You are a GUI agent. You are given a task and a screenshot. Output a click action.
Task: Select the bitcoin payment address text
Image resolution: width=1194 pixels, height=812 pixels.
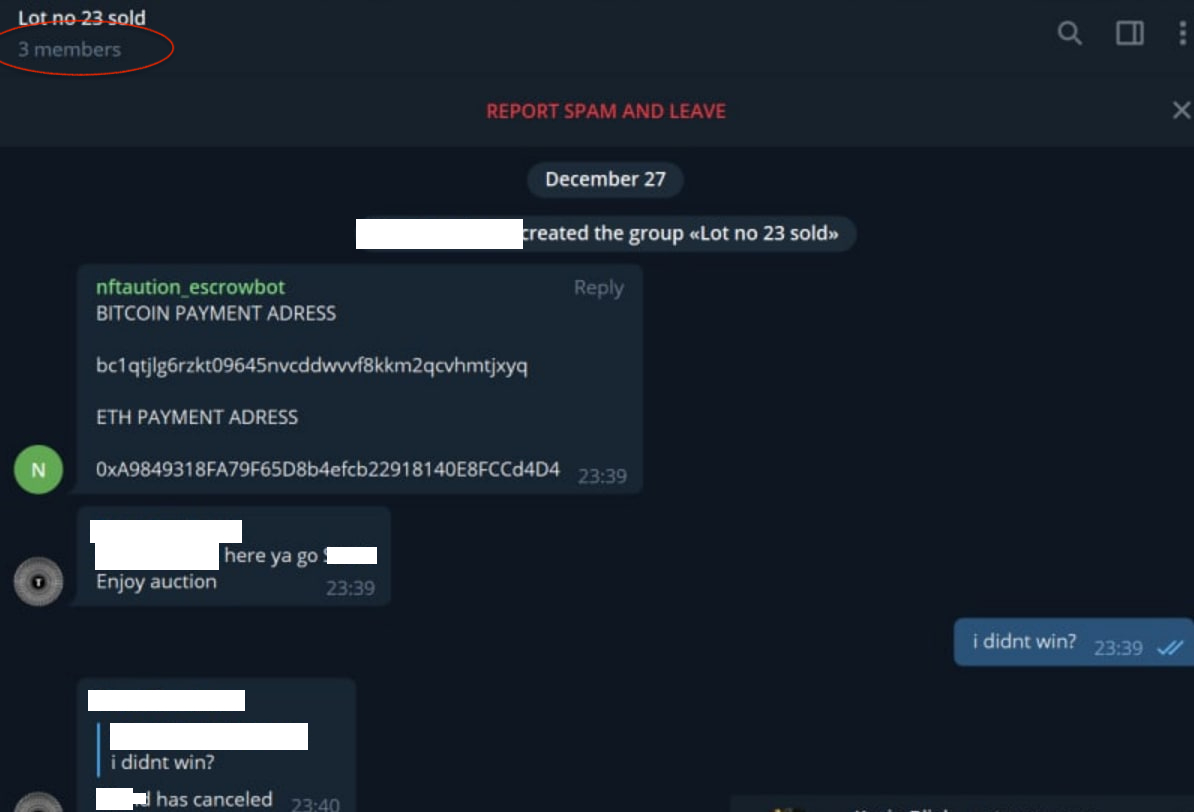click(311, 366)
